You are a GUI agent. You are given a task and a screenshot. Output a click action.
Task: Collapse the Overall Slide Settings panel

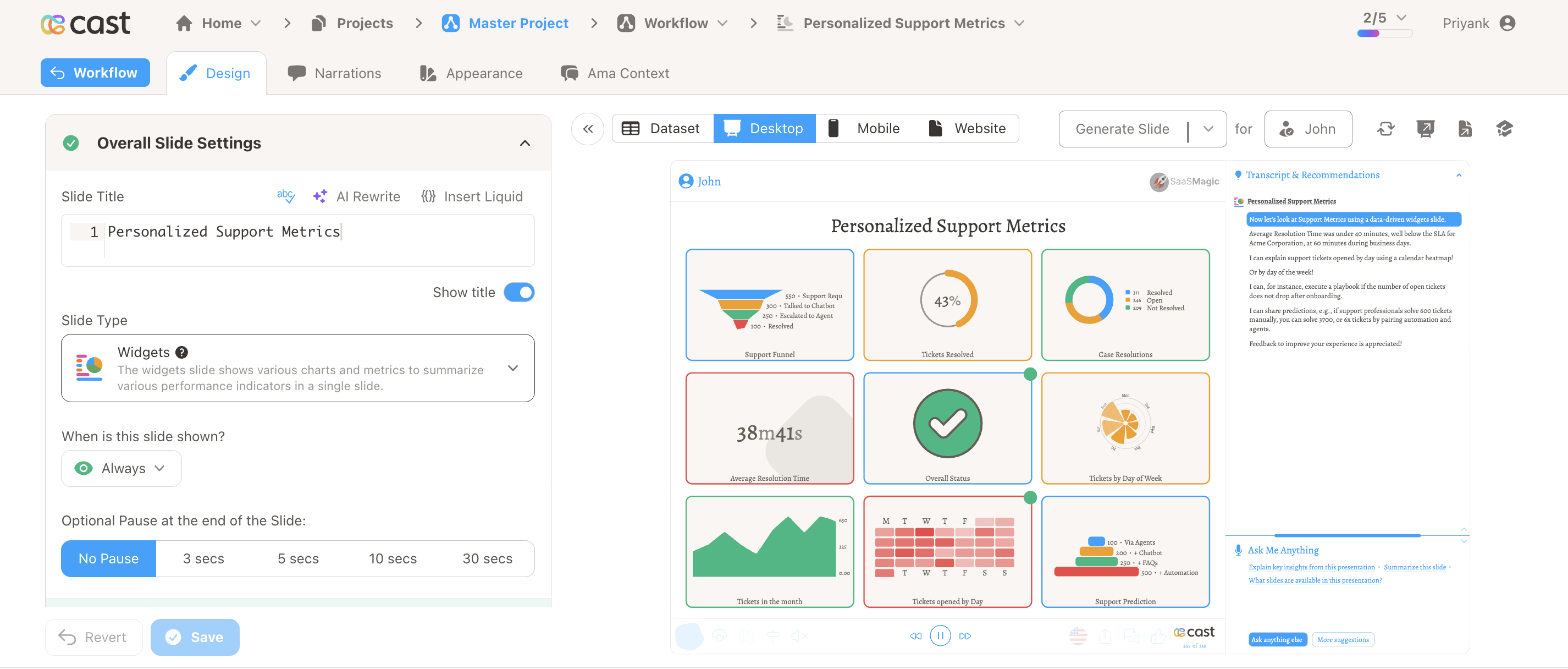(x=524, y=142)
